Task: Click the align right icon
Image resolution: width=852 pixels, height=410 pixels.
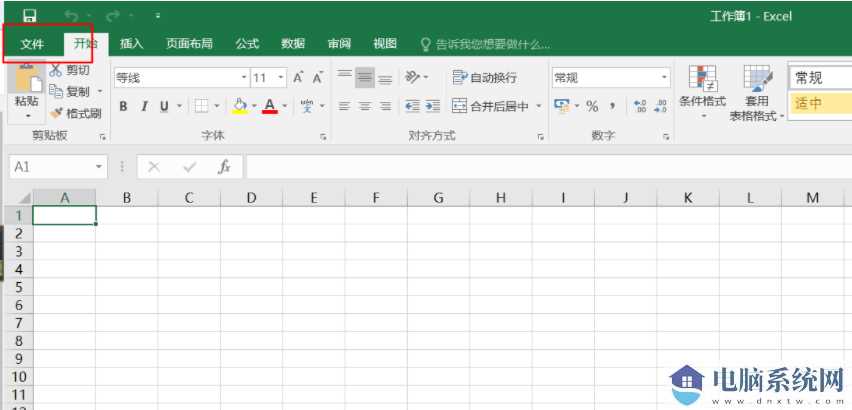Action: (385, 106)
